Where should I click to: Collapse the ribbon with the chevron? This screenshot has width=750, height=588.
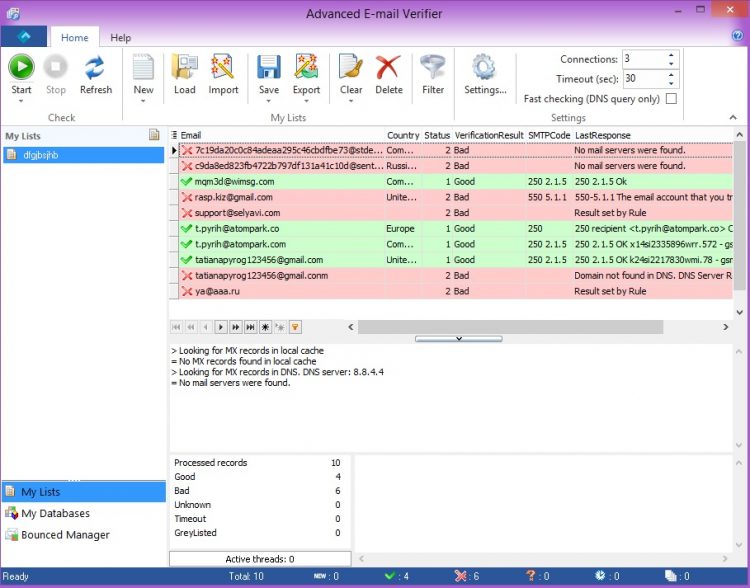(x=733, y=118)
